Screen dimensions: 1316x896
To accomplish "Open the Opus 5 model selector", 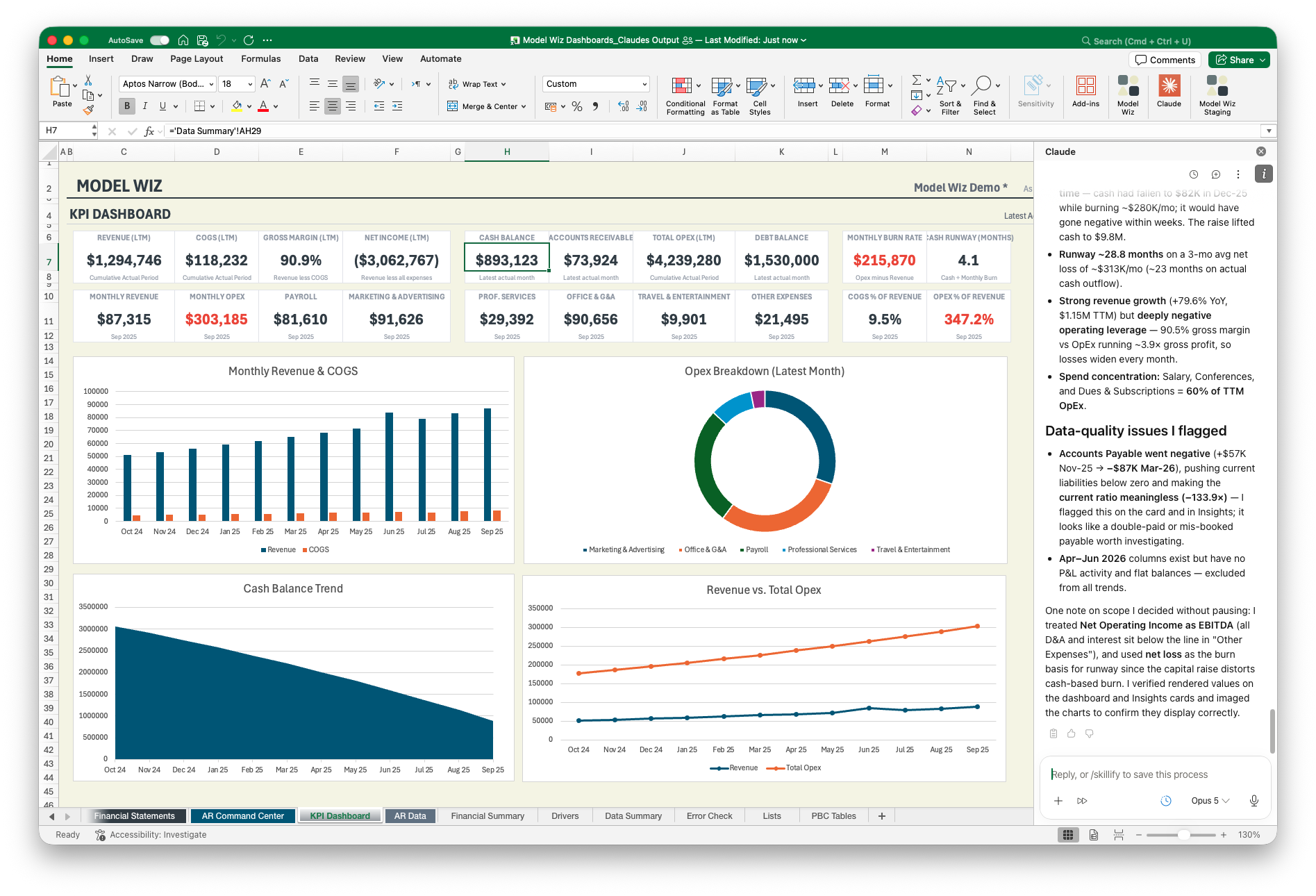I will pyautogui.click(x=1210, y=801).
